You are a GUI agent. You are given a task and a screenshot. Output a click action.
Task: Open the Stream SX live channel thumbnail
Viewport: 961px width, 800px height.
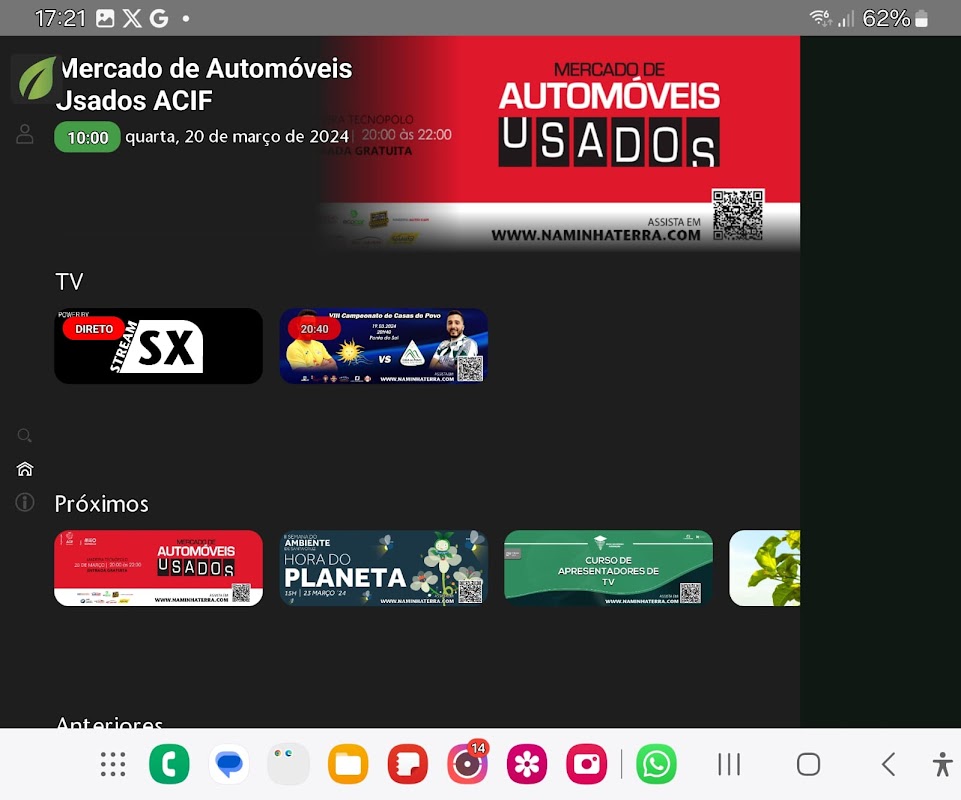coord(158,346)
